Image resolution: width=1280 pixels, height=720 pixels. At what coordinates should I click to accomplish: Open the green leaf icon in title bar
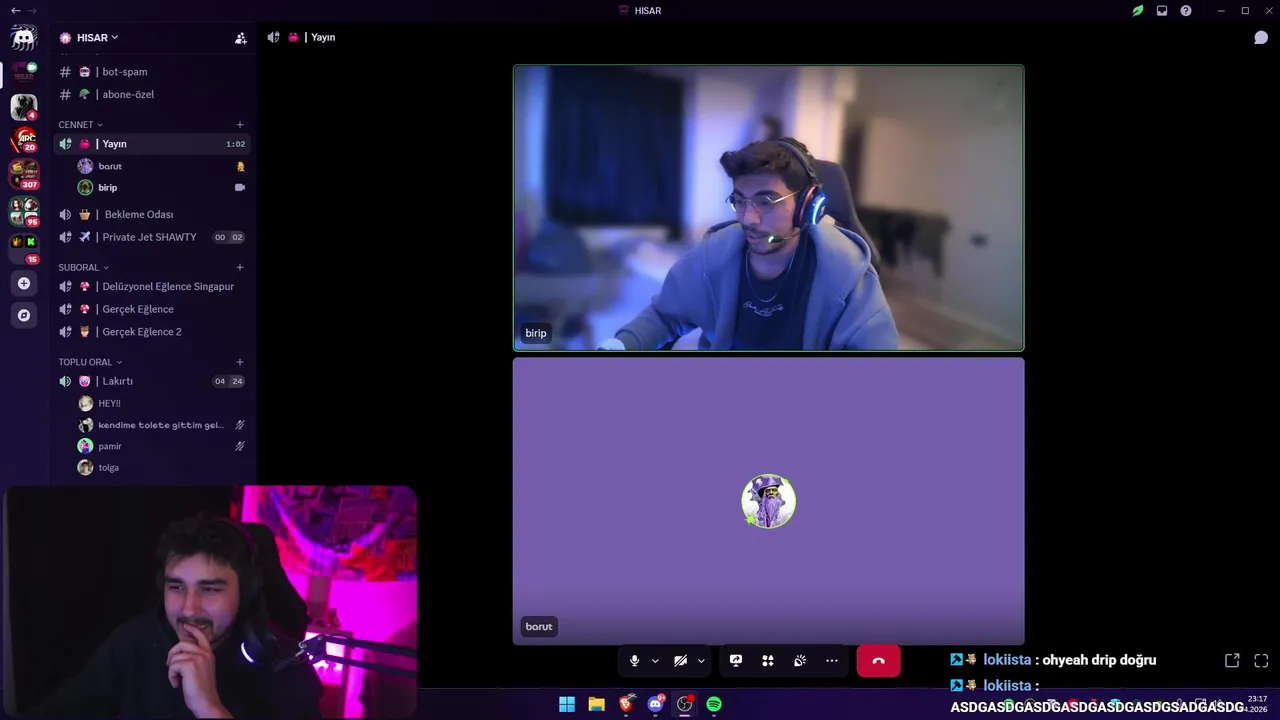point(1137,11)
